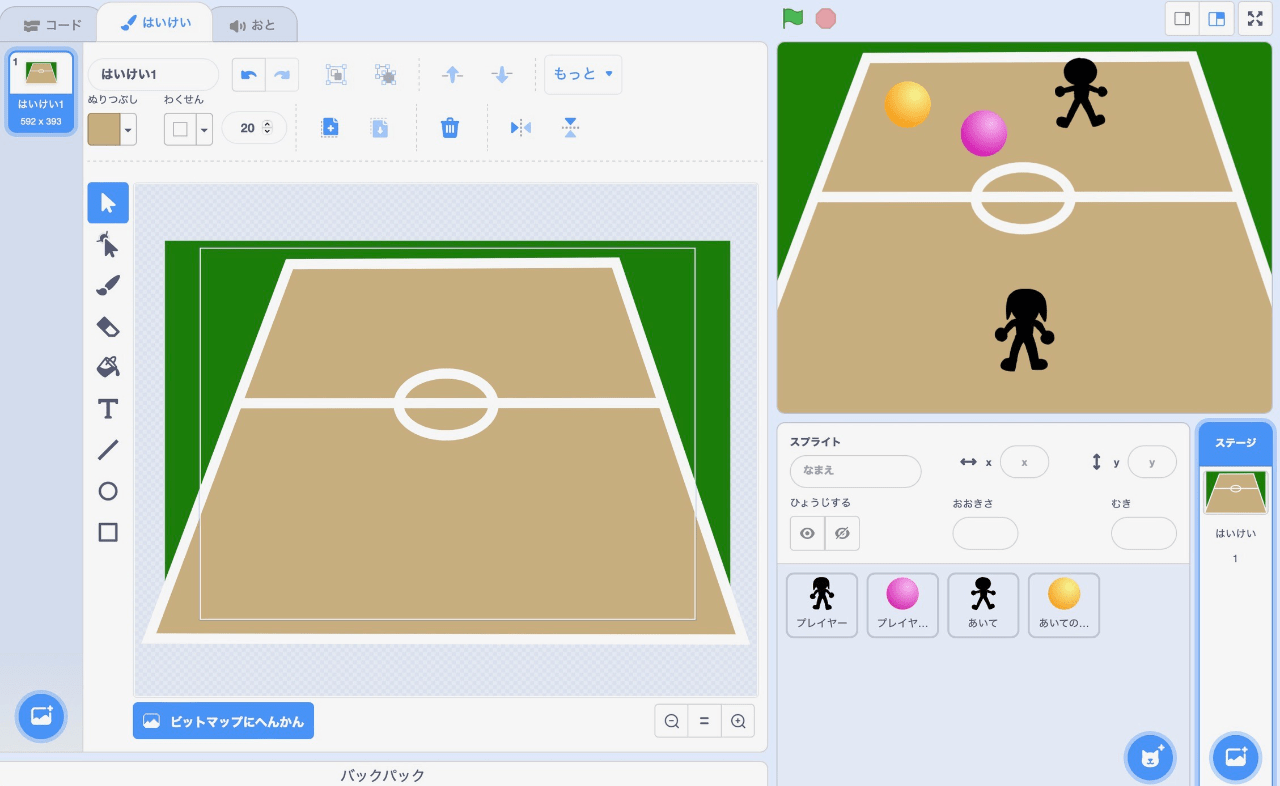Click the send Backward arrow icon
Viewport: 1280px width, 786px height.
(x=502, y=74)
